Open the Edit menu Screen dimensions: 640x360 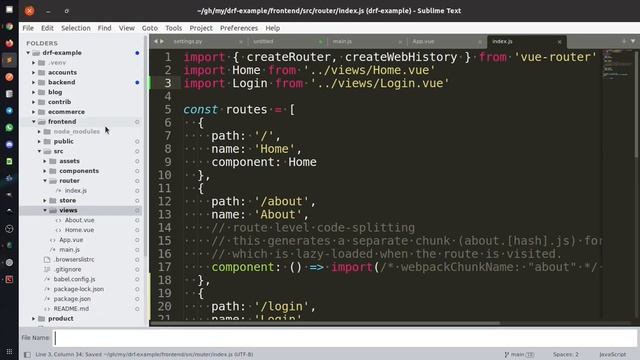47,28
